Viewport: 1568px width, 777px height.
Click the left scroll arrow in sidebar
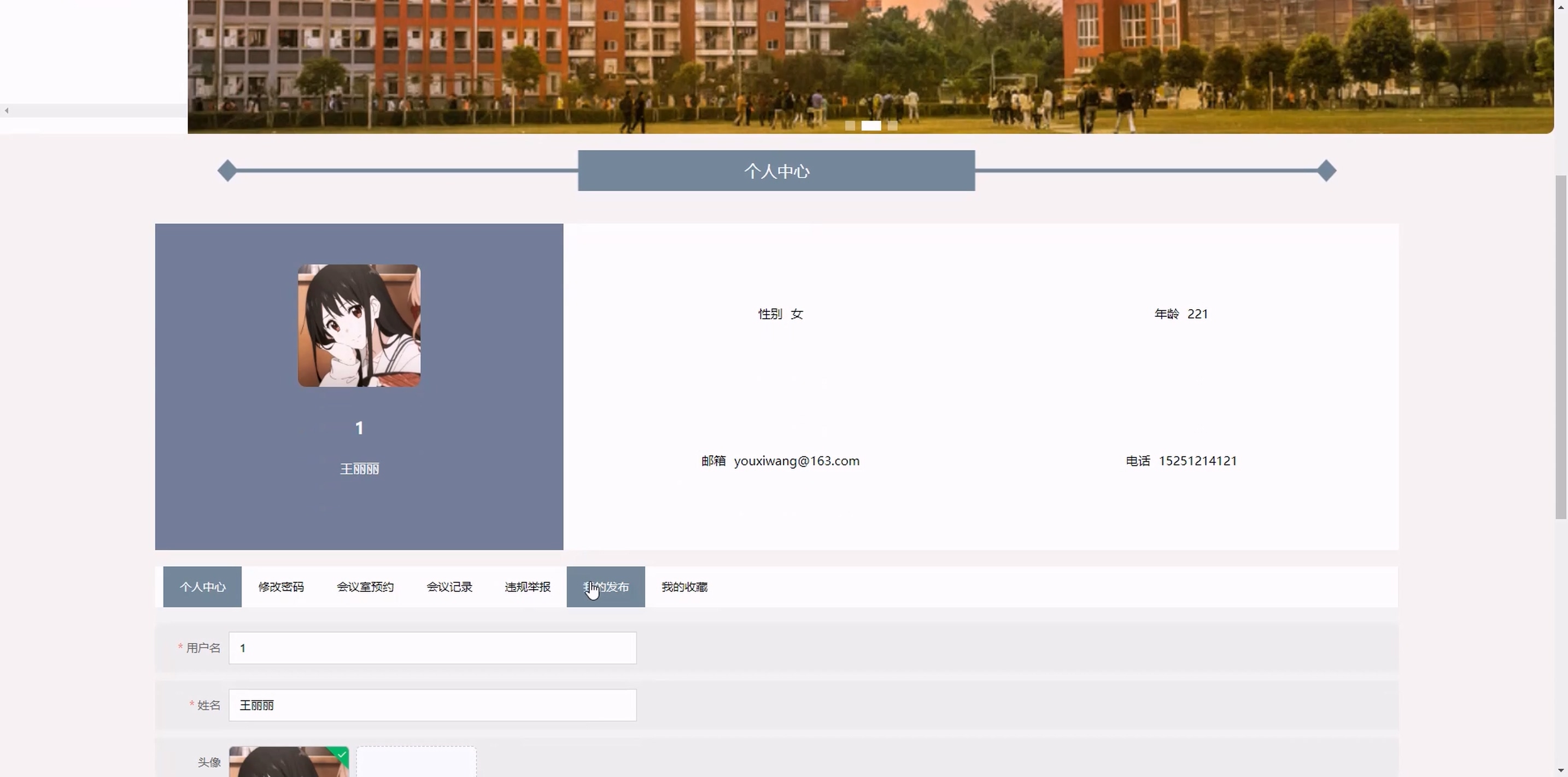click(x=6, y=110)
